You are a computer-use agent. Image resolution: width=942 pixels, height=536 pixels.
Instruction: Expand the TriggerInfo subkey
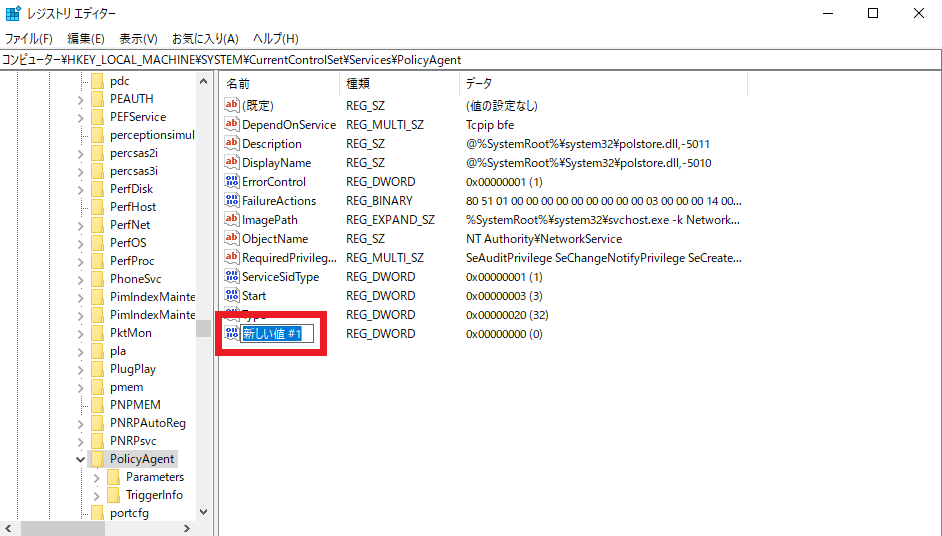[x=97, y=496]
